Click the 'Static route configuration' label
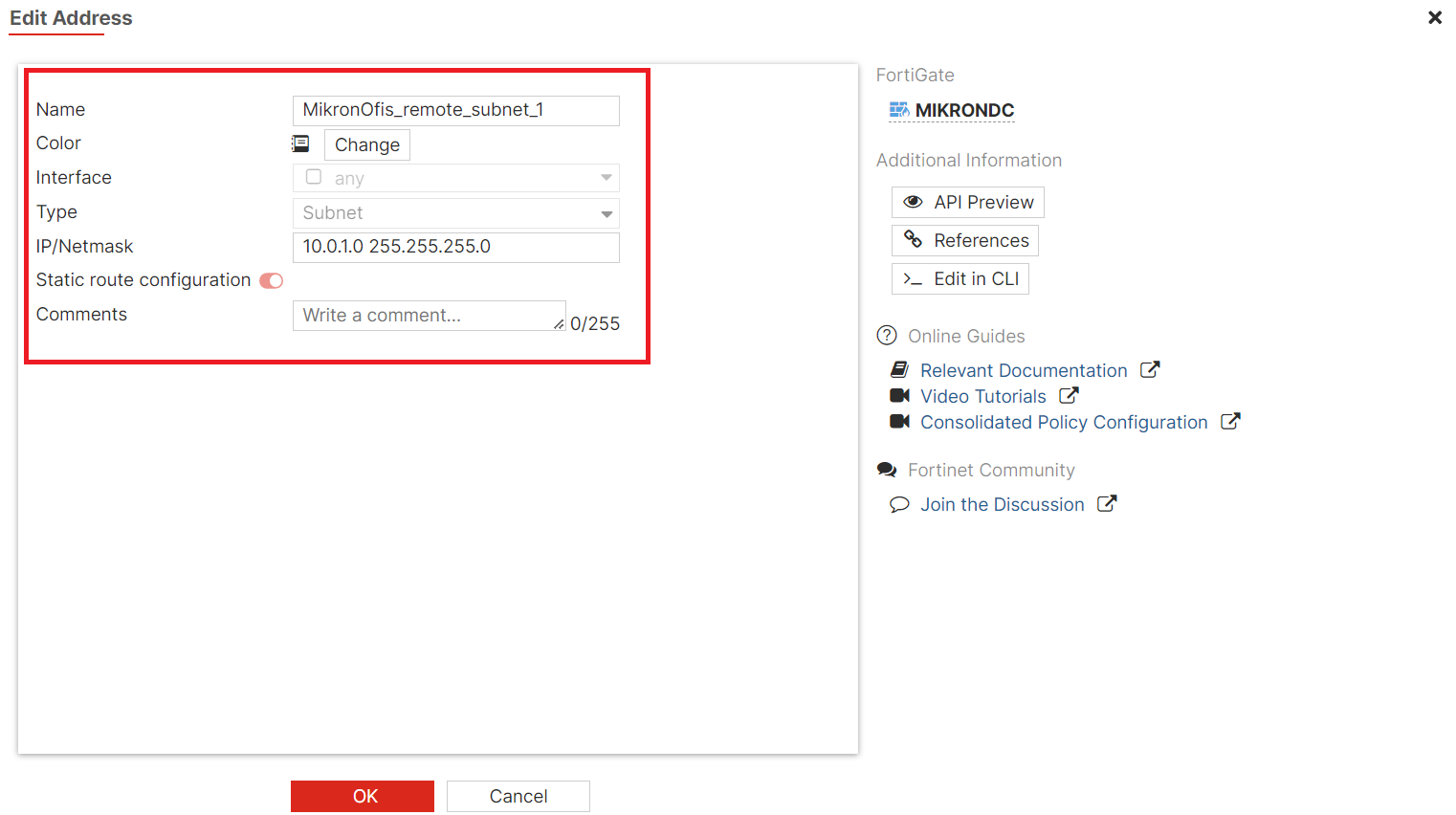The height and width of the screenshot is (815, 1456). (143, 280)
